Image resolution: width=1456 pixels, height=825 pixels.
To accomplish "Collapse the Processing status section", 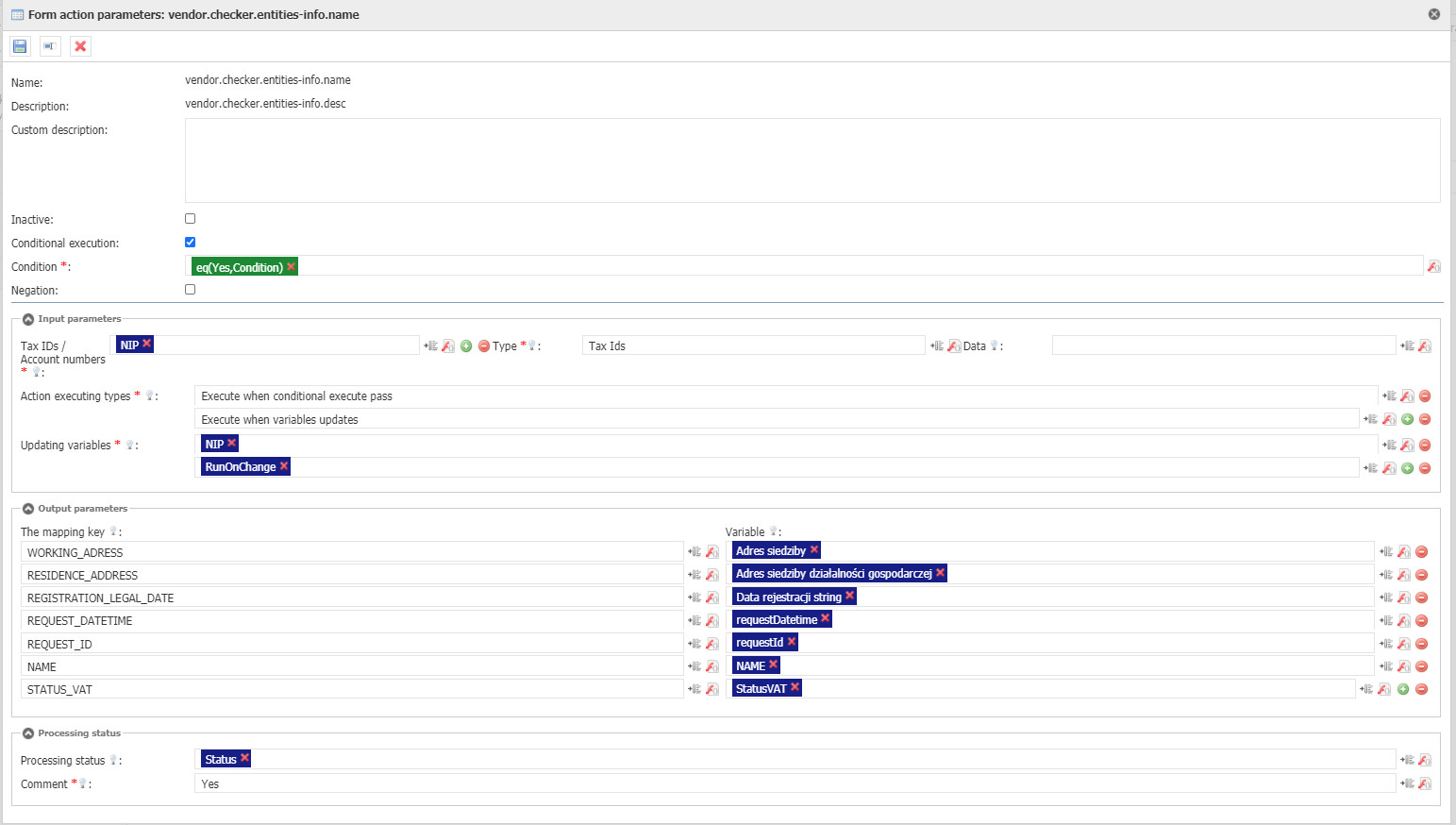I will click(28, 733).
